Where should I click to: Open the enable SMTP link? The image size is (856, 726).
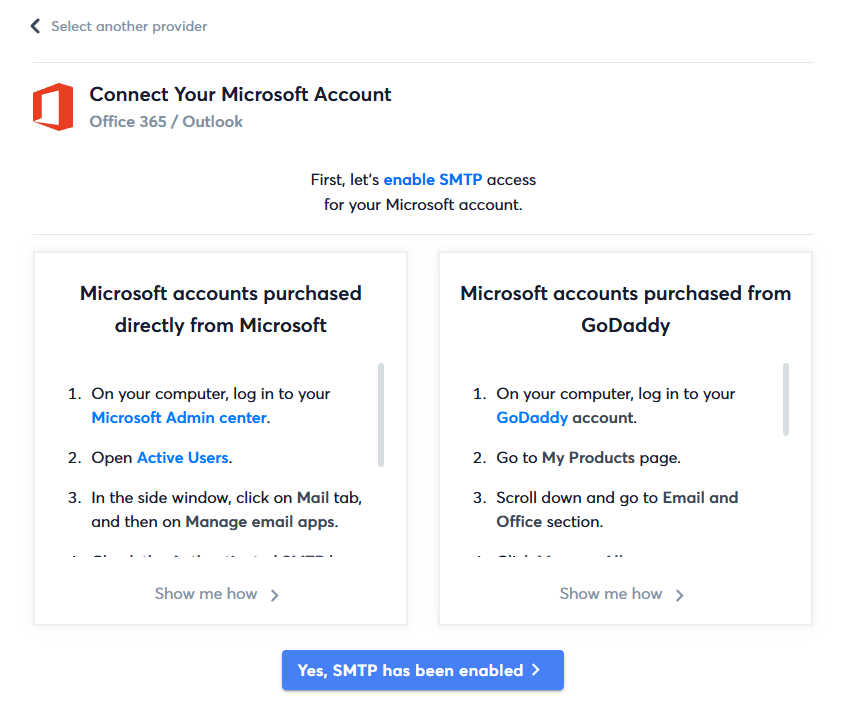pyautogui.click(x=433, y=180)
